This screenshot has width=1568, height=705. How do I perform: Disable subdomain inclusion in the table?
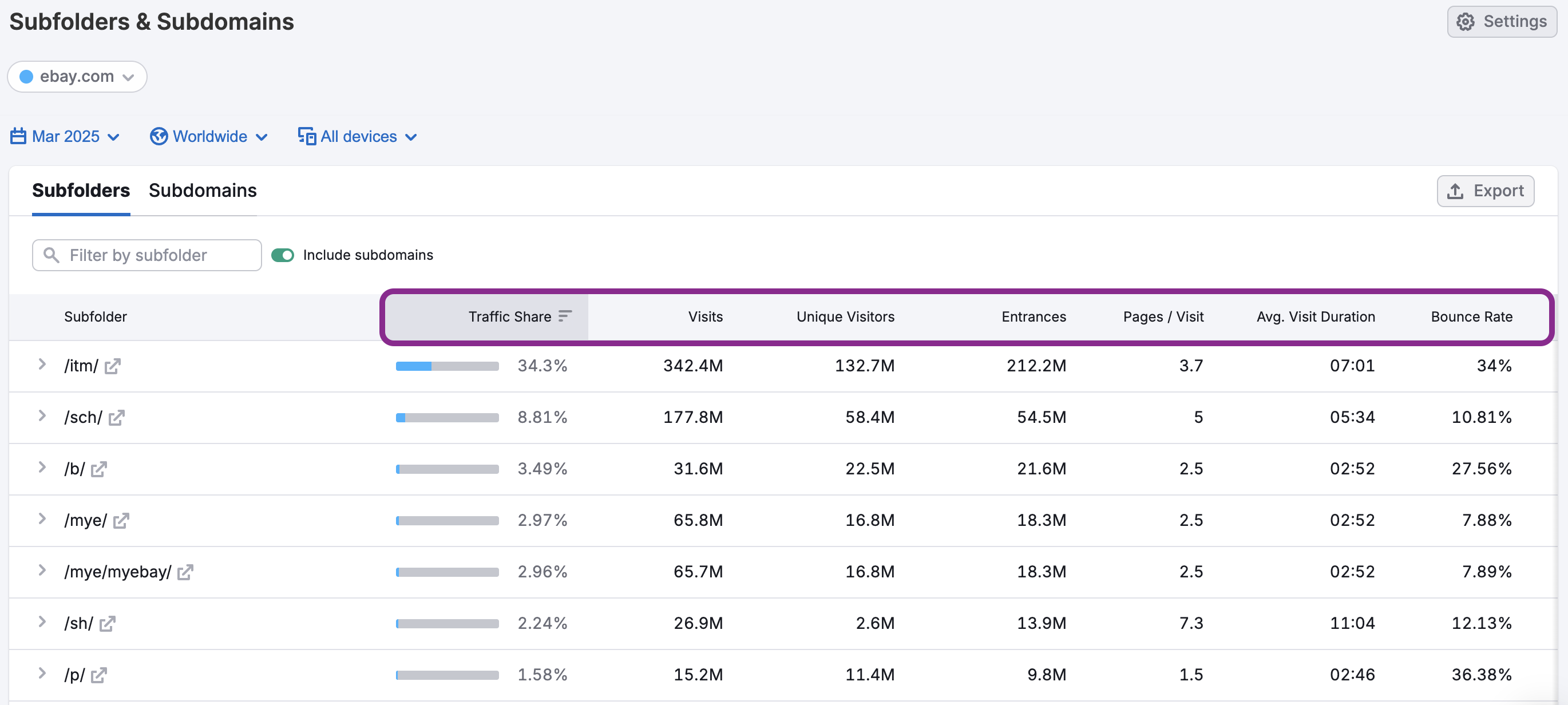283,255
